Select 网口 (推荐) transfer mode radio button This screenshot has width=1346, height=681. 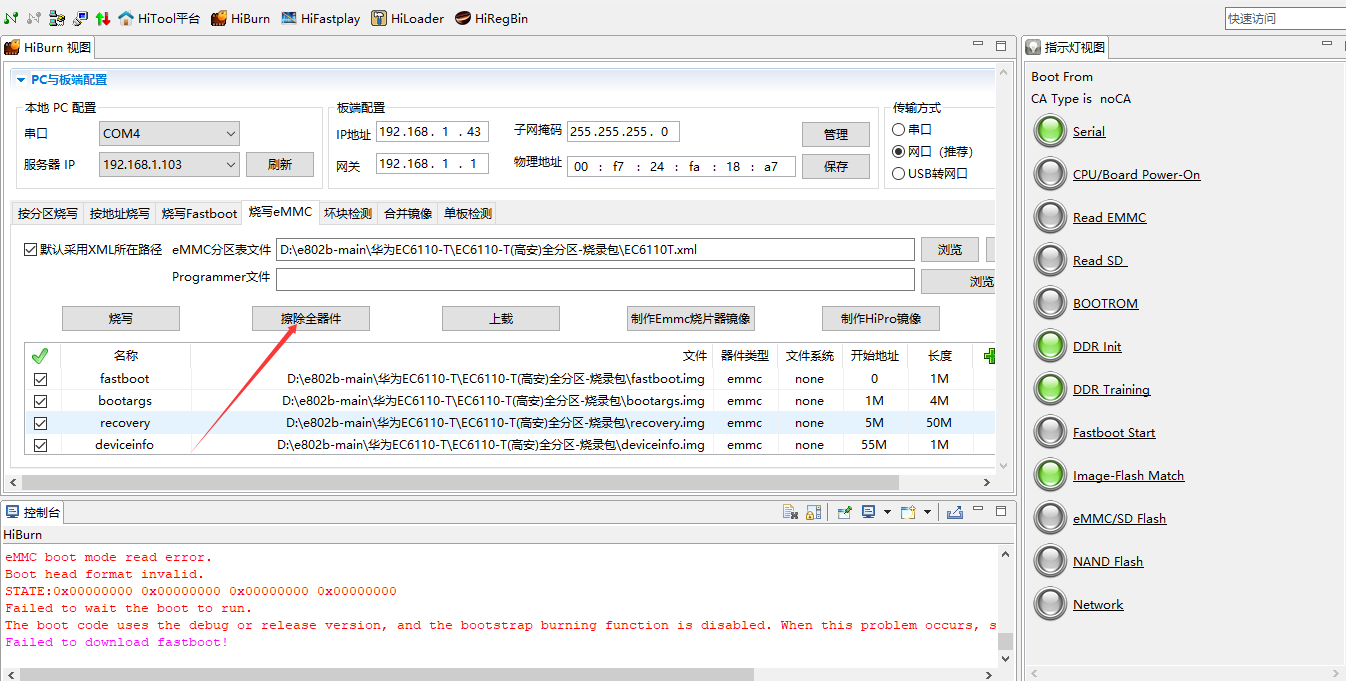tap(898, 151)
